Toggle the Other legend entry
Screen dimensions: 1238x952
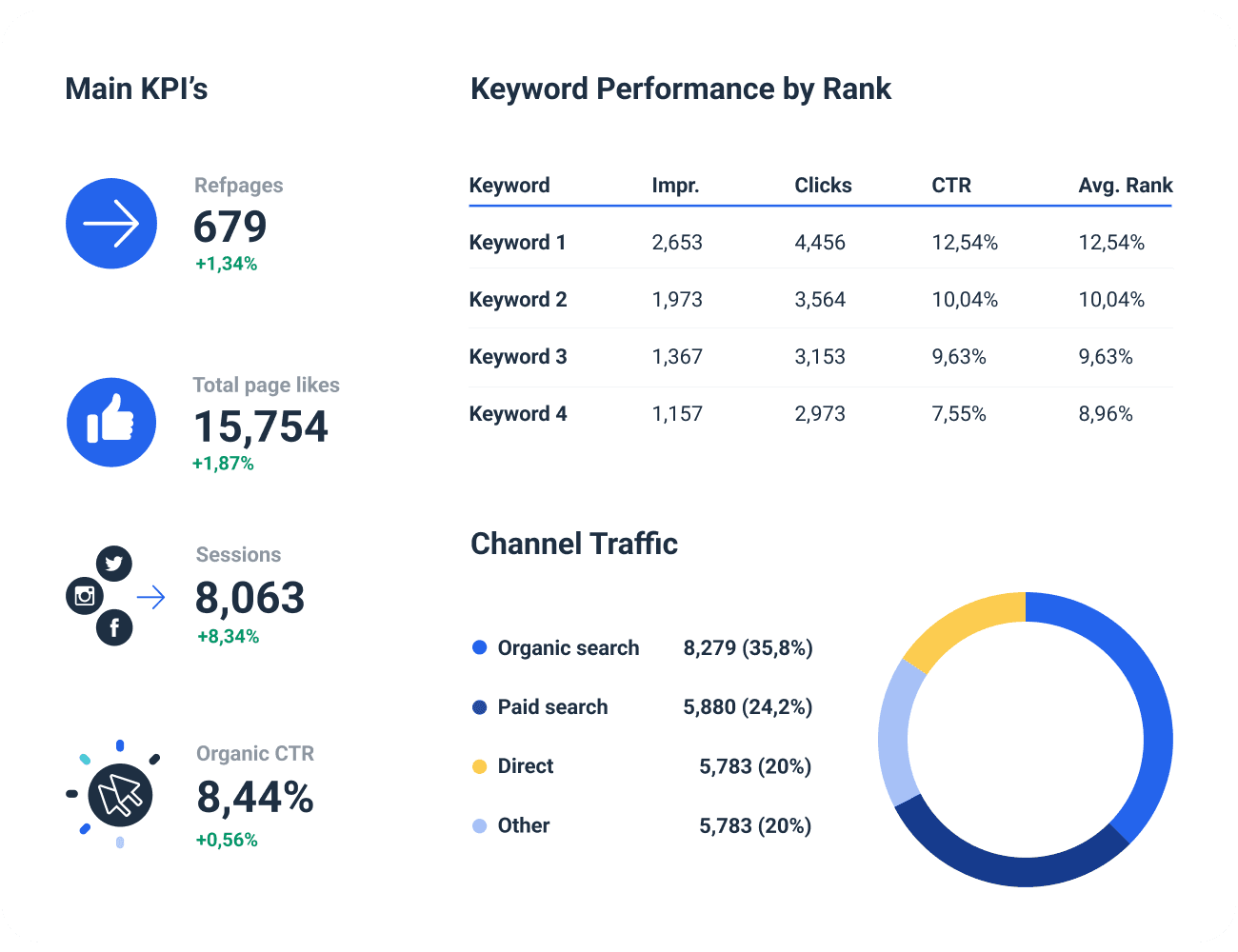tap(523, 825)
